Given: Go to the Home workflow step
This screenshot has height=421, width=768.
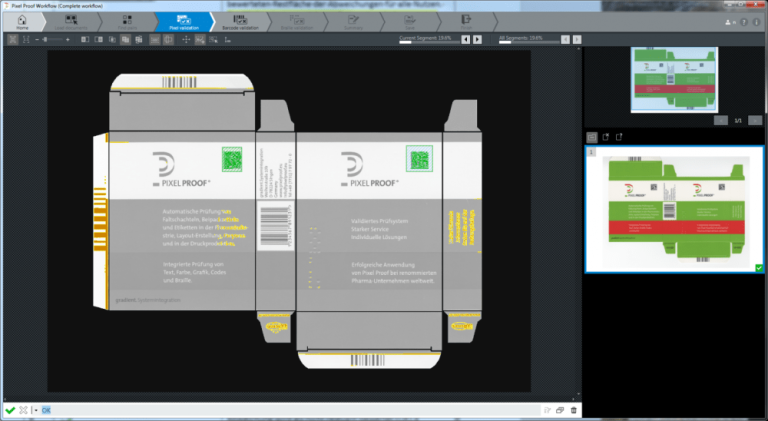Looking at the screenshot, I should point(22,22).
